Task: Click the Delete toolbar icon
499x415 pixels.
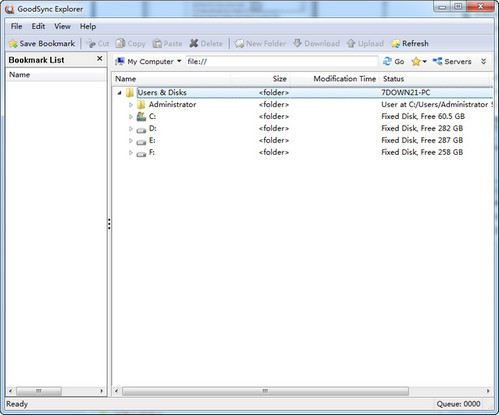Action: coord(194,43)
